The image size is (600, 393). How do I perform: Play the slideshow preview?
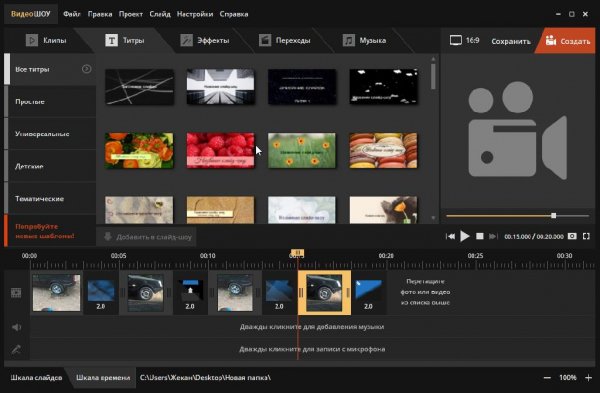click(465, 236)
